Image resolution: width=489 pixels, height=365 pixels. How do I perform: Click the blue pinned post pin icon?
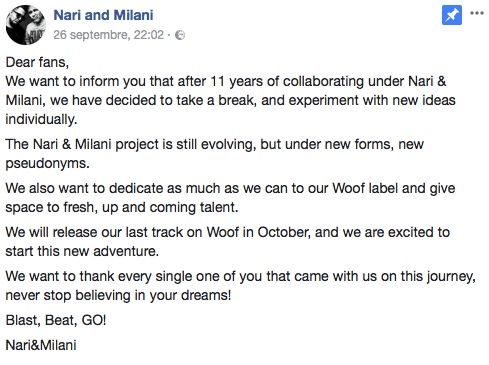point(452,15)
